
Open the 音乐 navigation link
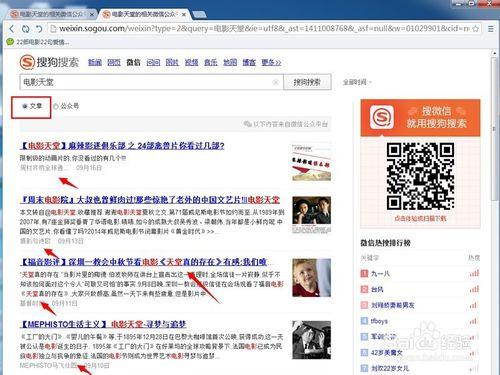[x=211, y=62]
